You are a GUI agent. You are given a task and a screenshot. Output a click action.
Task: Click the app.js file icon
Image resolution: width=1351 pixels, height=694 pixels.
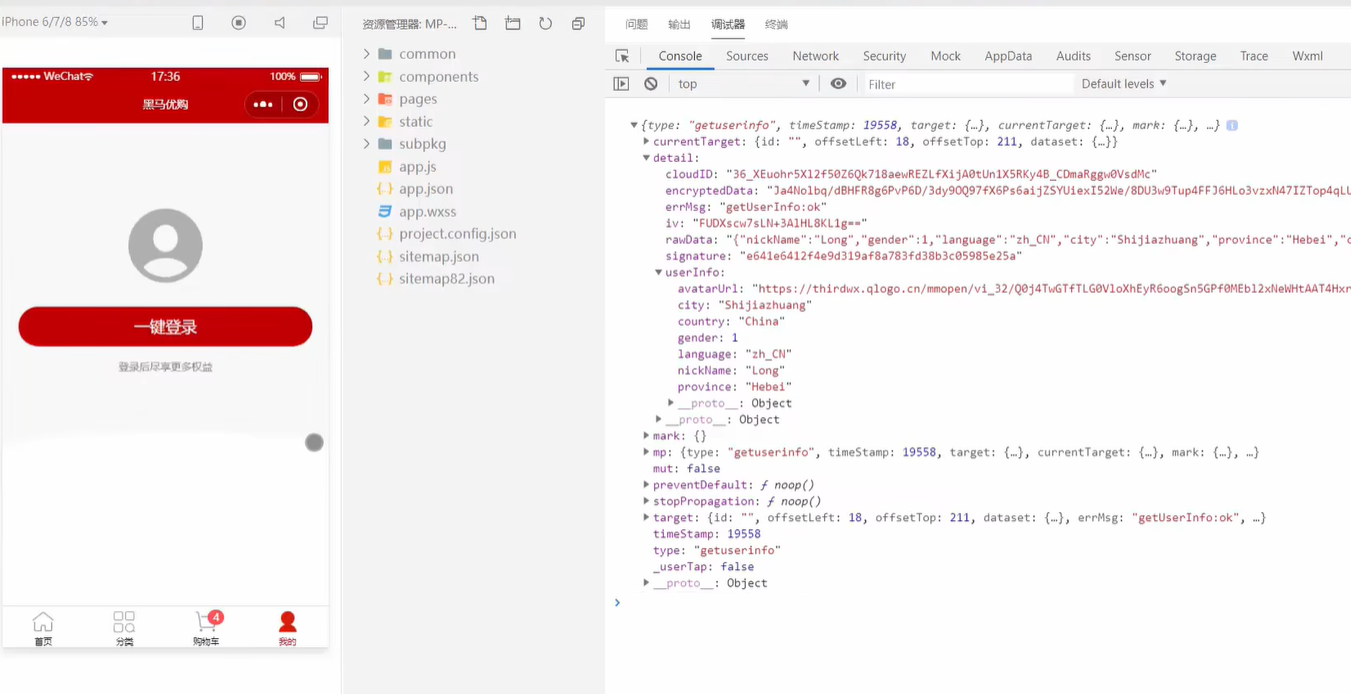pos(385,167)
